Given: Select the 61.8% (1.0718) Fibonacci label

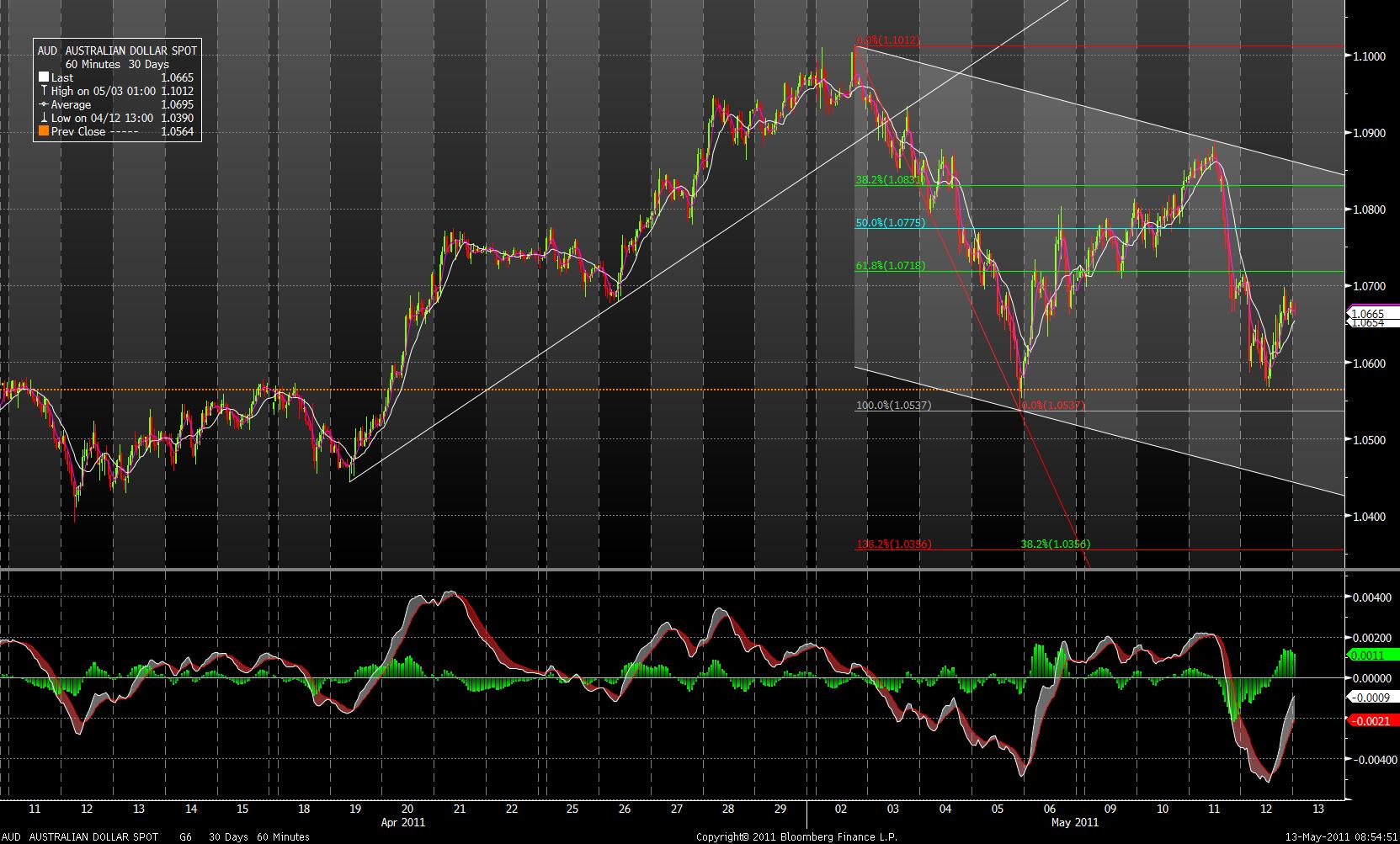Looking at the screenshot, I should click(890, 266).
